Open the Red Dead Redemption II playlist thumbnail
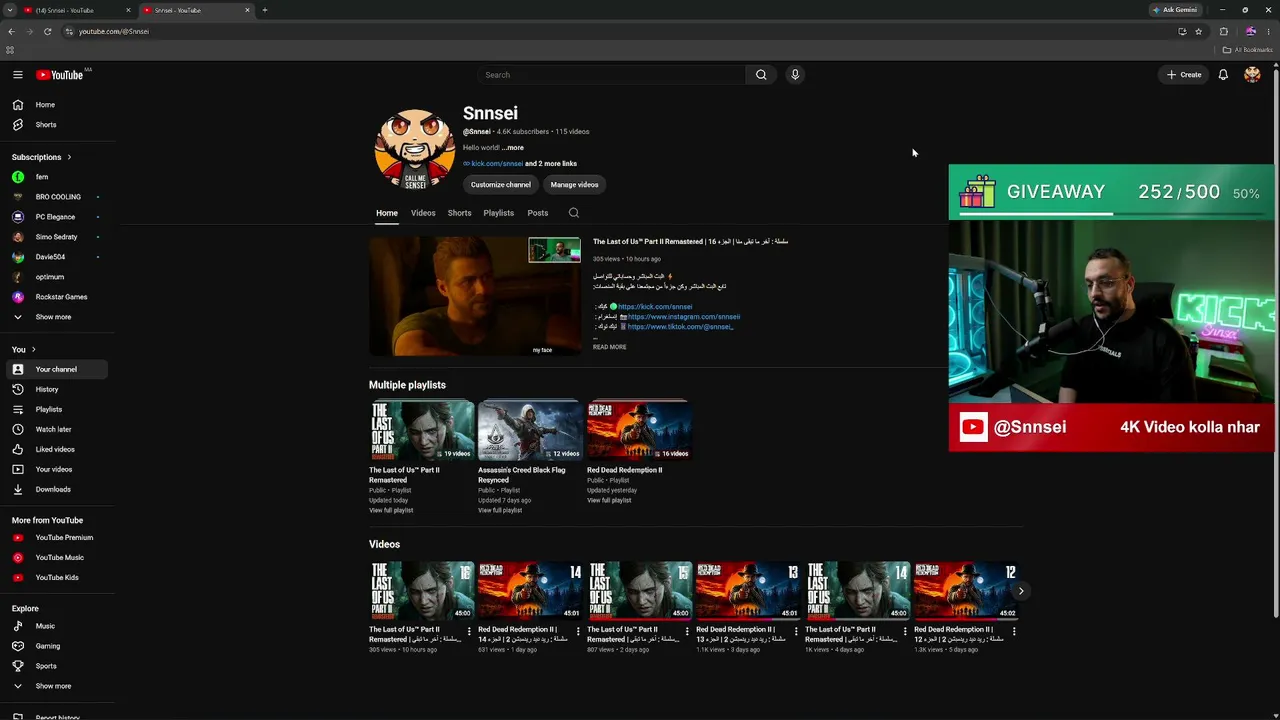 (639, 431)
